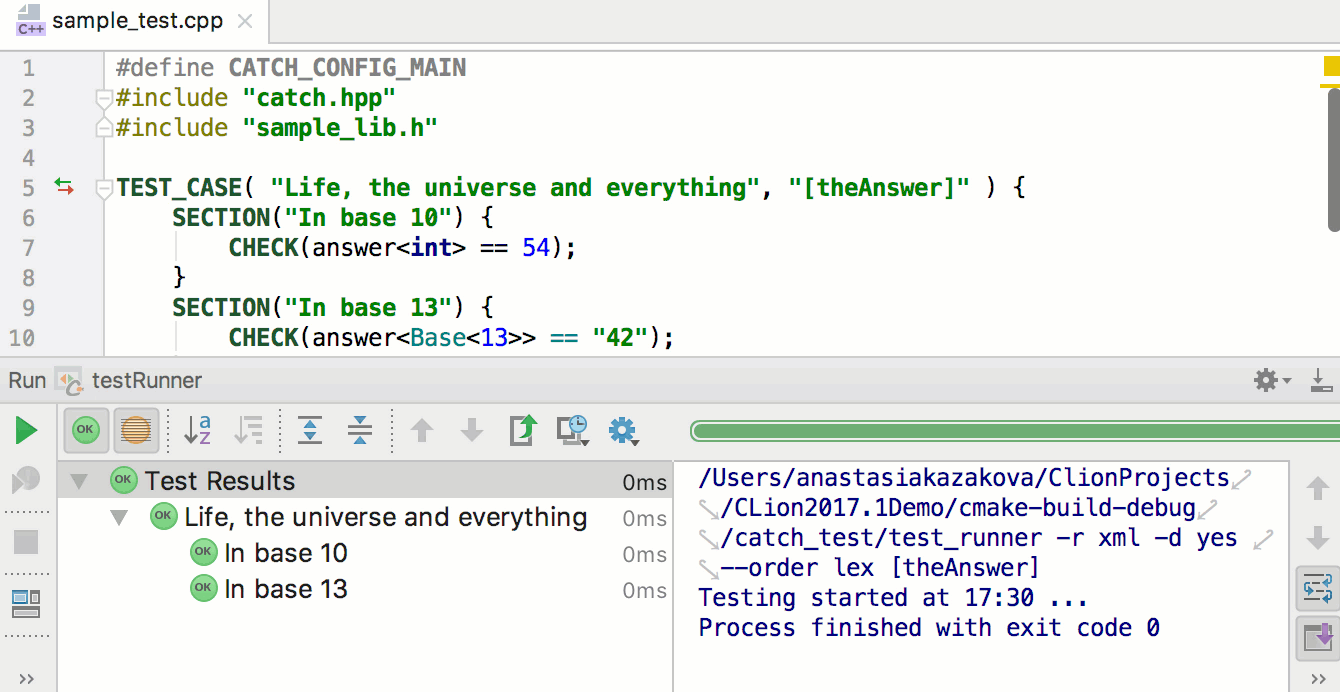Click the TEST_CASE macro name

tap(179, 188)
